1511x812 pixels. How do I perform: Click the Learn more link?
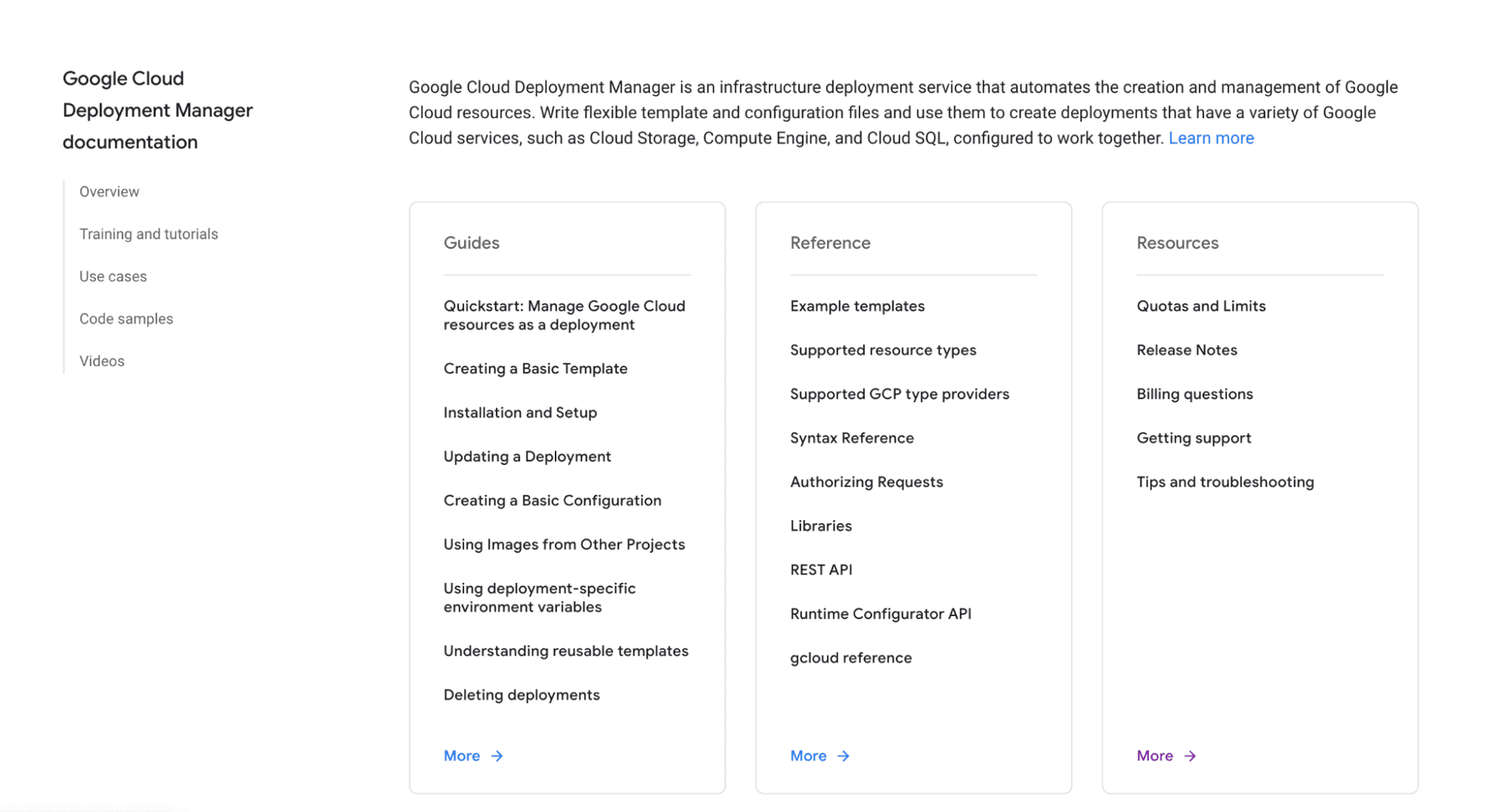[x=1211, y=138]
